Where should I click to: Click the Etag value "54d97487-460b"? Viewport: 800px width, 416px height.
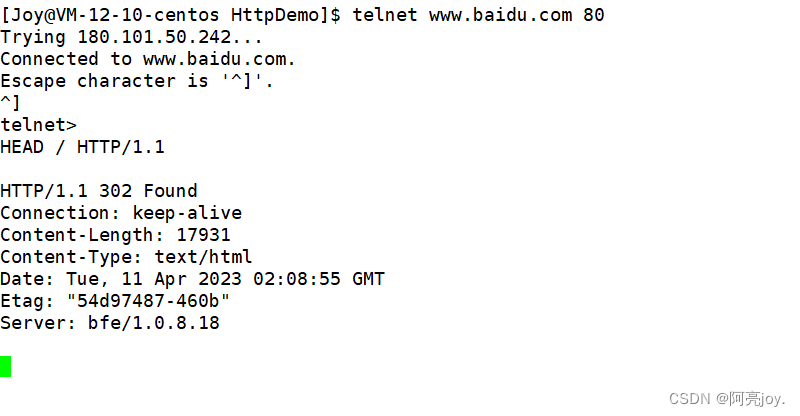148,301
